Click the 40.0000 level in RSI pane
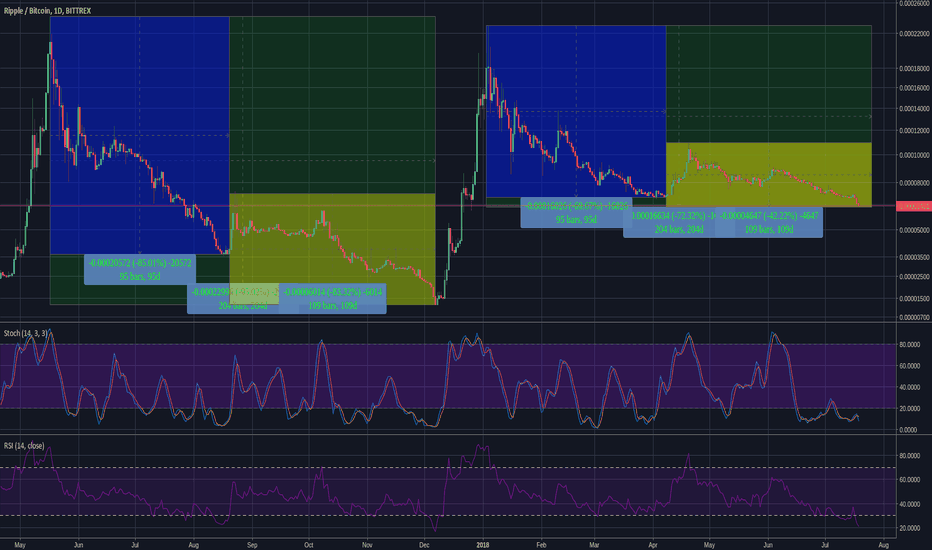 tap(910, 504)
